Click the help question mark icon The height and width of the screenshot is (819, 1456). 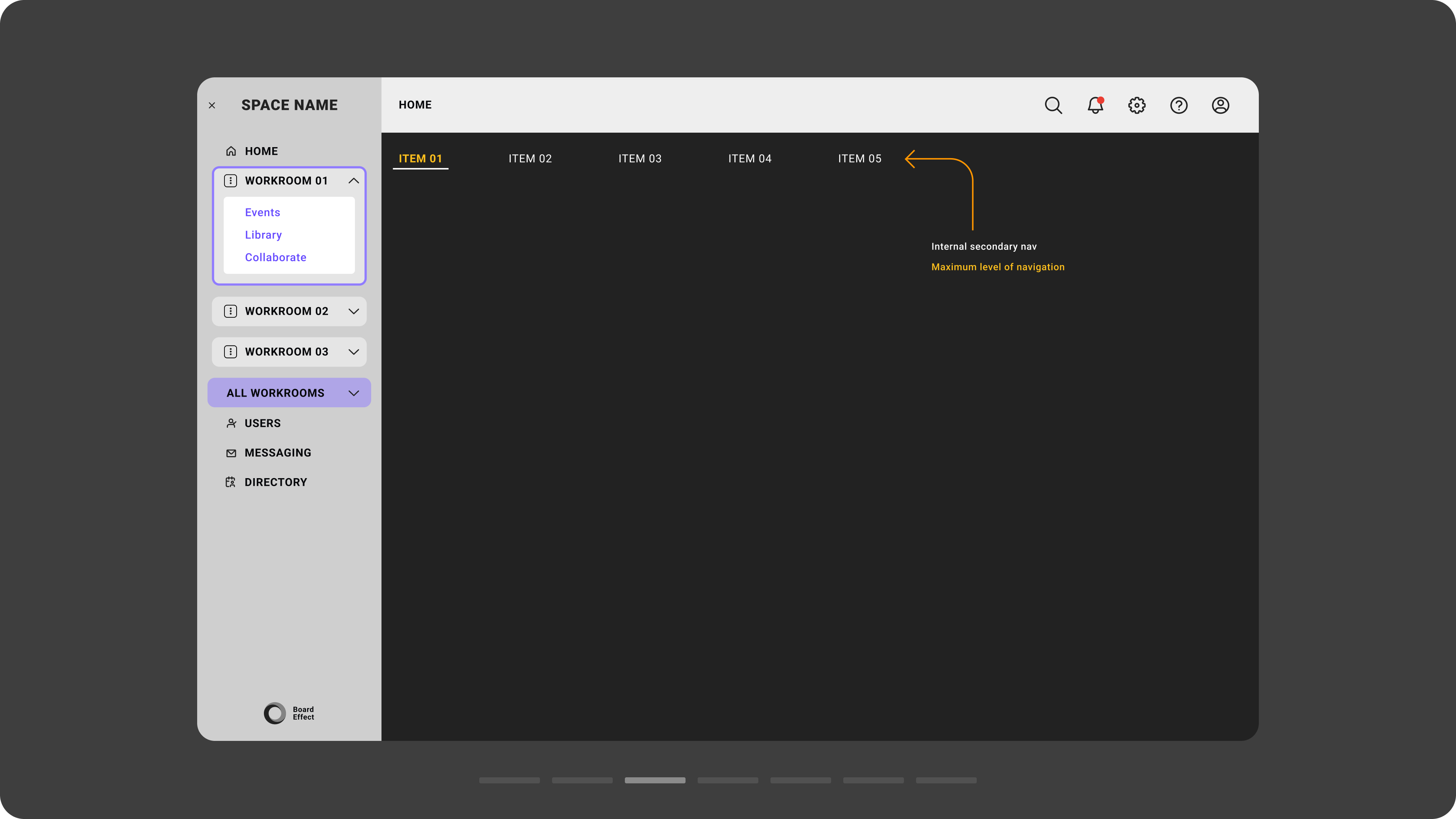(1178, 105)
